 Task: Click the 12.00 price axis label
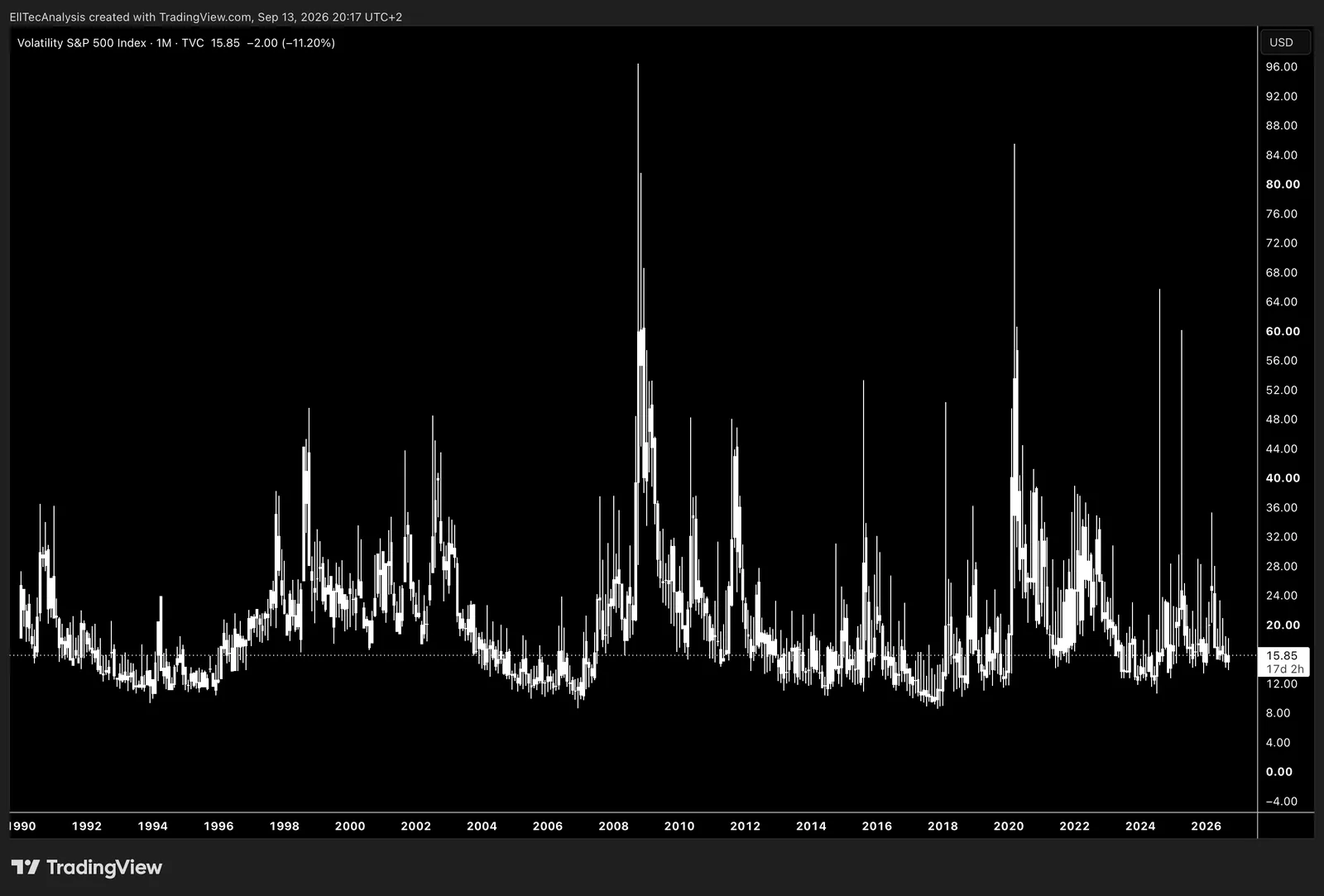pos(1281,684)
